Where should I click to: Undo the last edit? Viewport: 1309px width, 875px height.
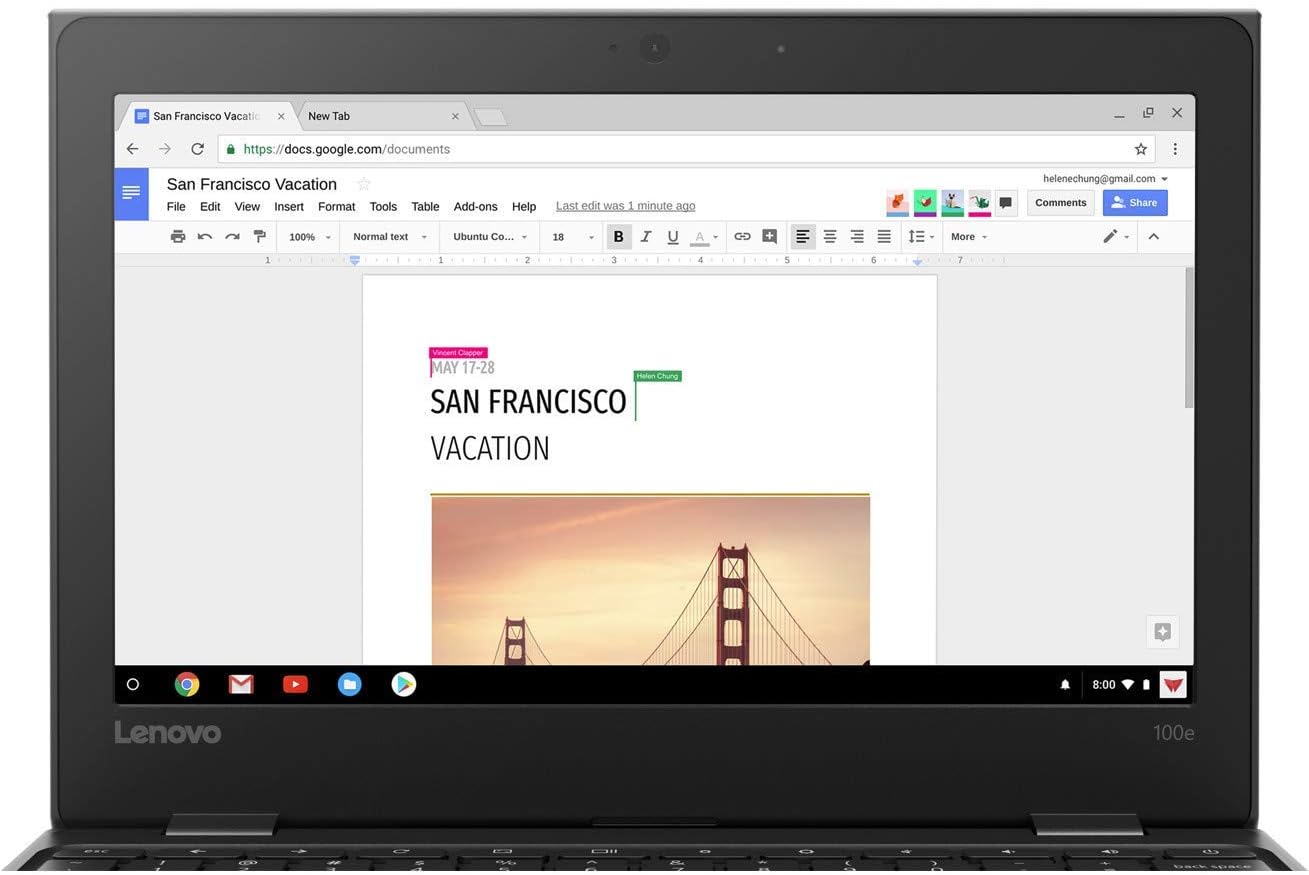point(205,237)
